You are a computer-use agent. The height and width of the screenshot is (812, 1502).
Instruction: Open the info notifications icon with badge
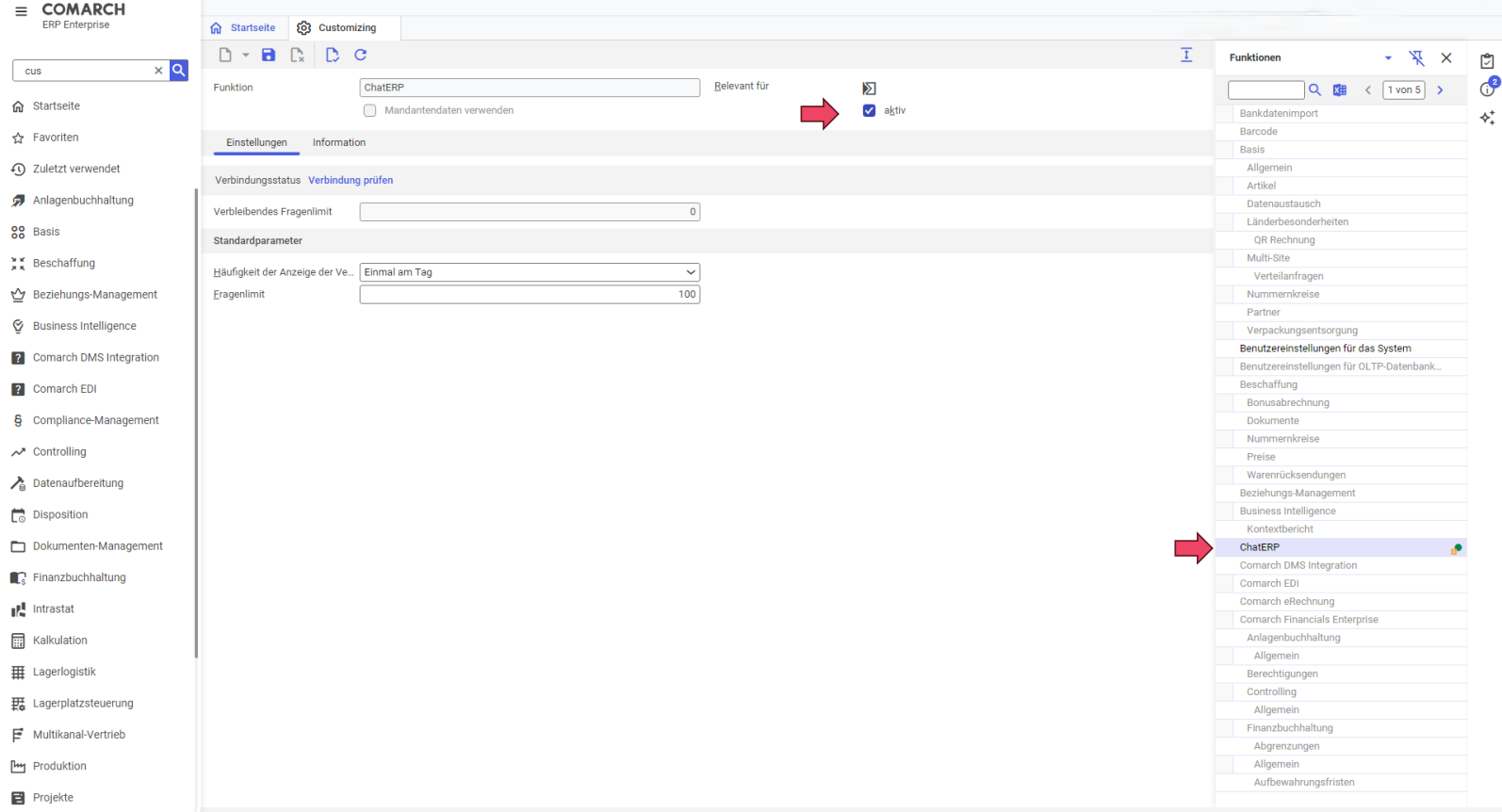[1487, 89]
